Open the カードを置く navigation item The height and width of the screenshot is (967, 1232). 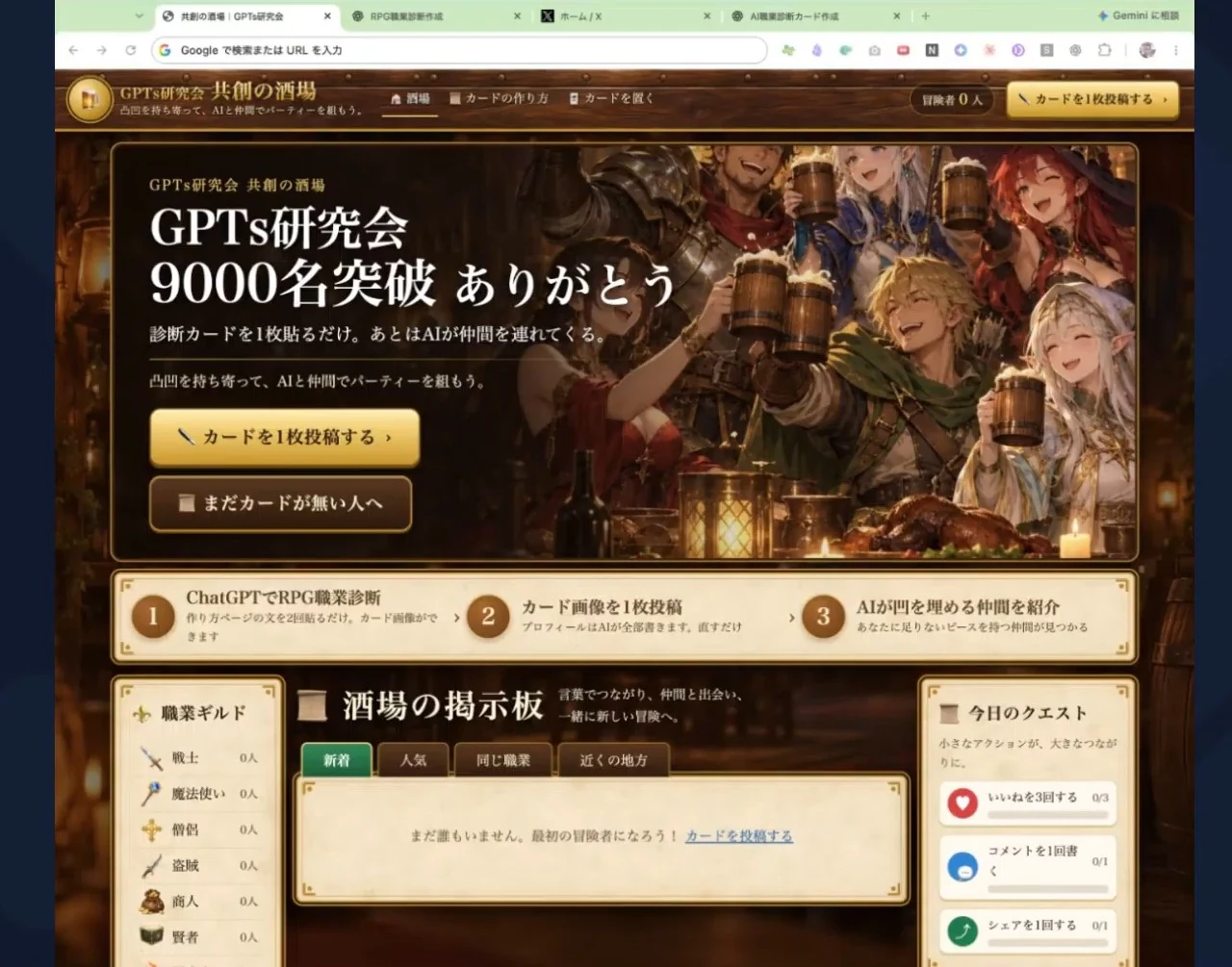click(x=611, y=99)
